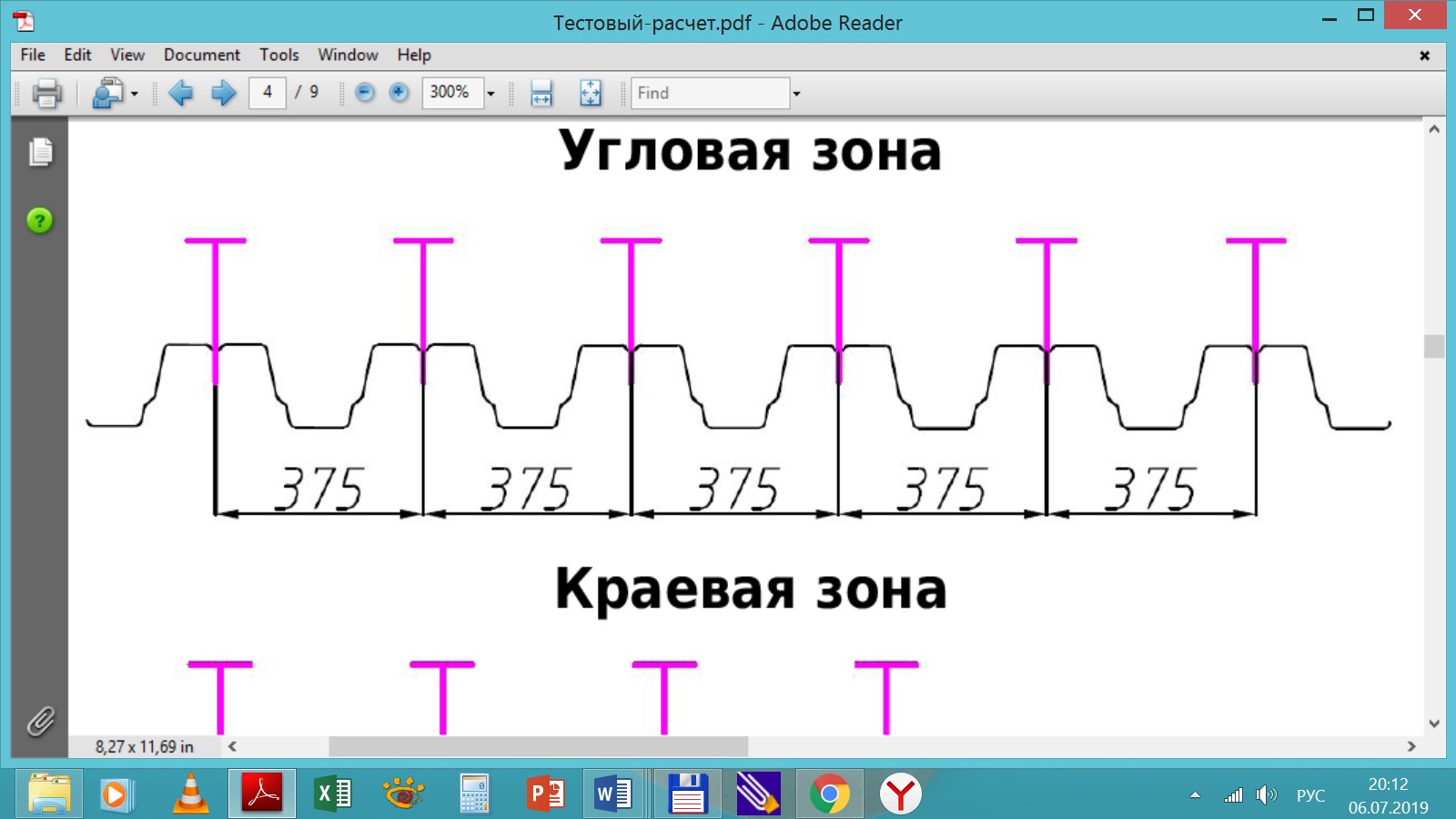The height and width of the screenshot is (819, 1456).
Task: Click the page number field
Action: 268,93
